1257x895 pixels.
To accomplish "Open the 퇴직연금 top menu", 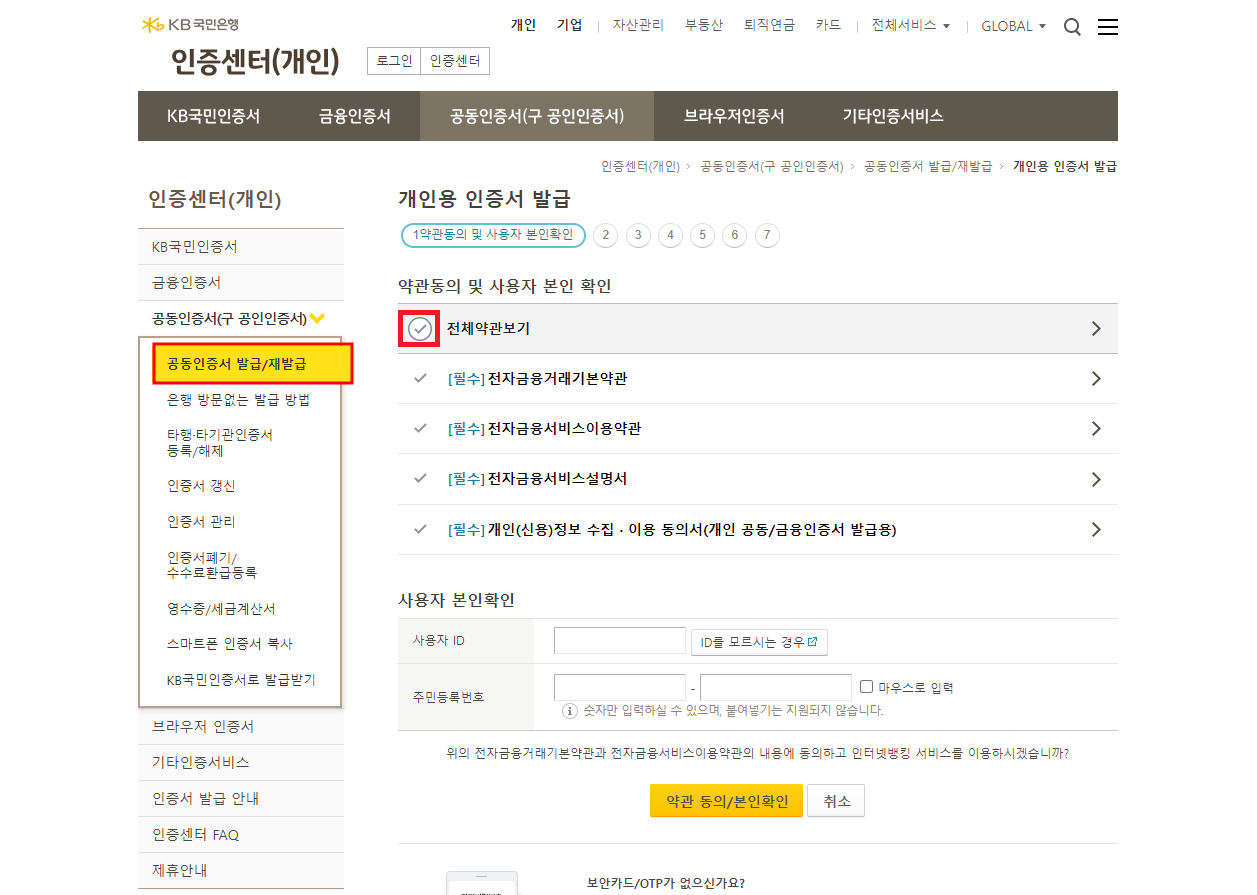I will [769, 25].
